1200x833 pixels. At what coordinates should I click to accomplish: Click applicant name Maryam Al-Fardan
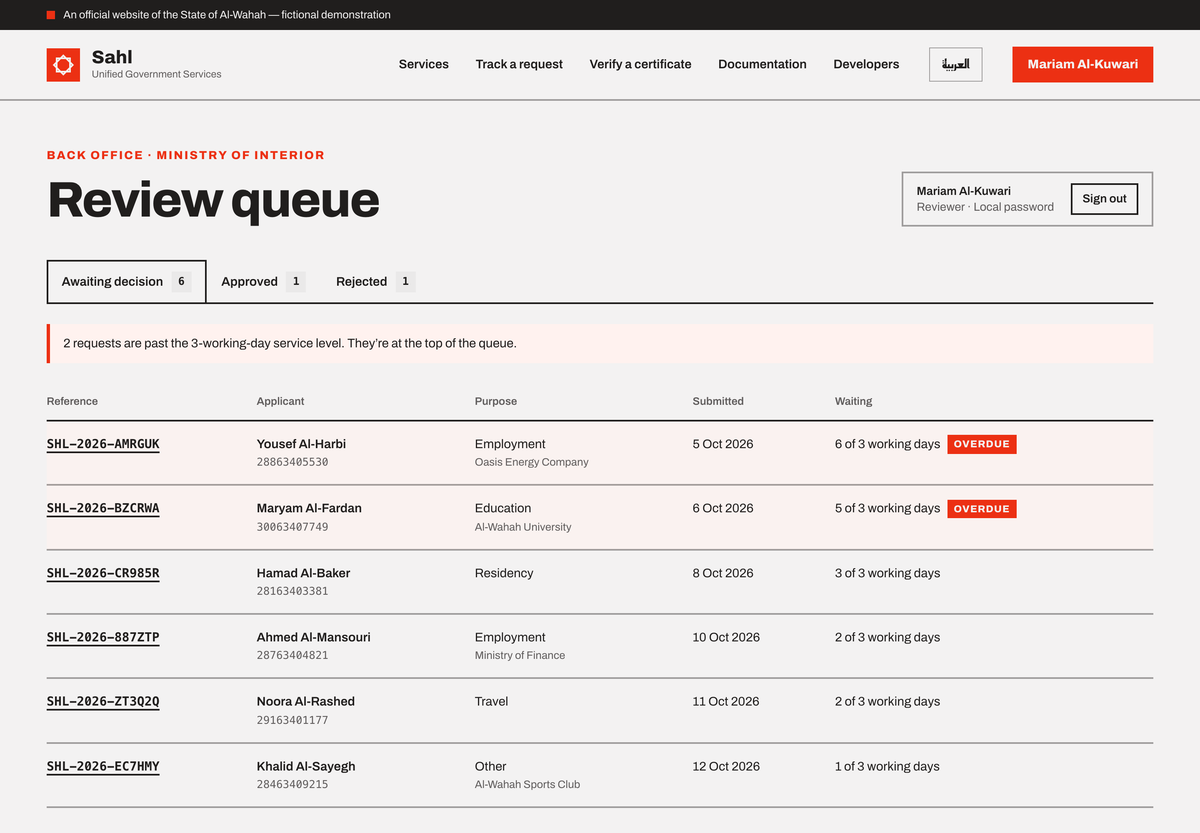[x=309, y=508]
